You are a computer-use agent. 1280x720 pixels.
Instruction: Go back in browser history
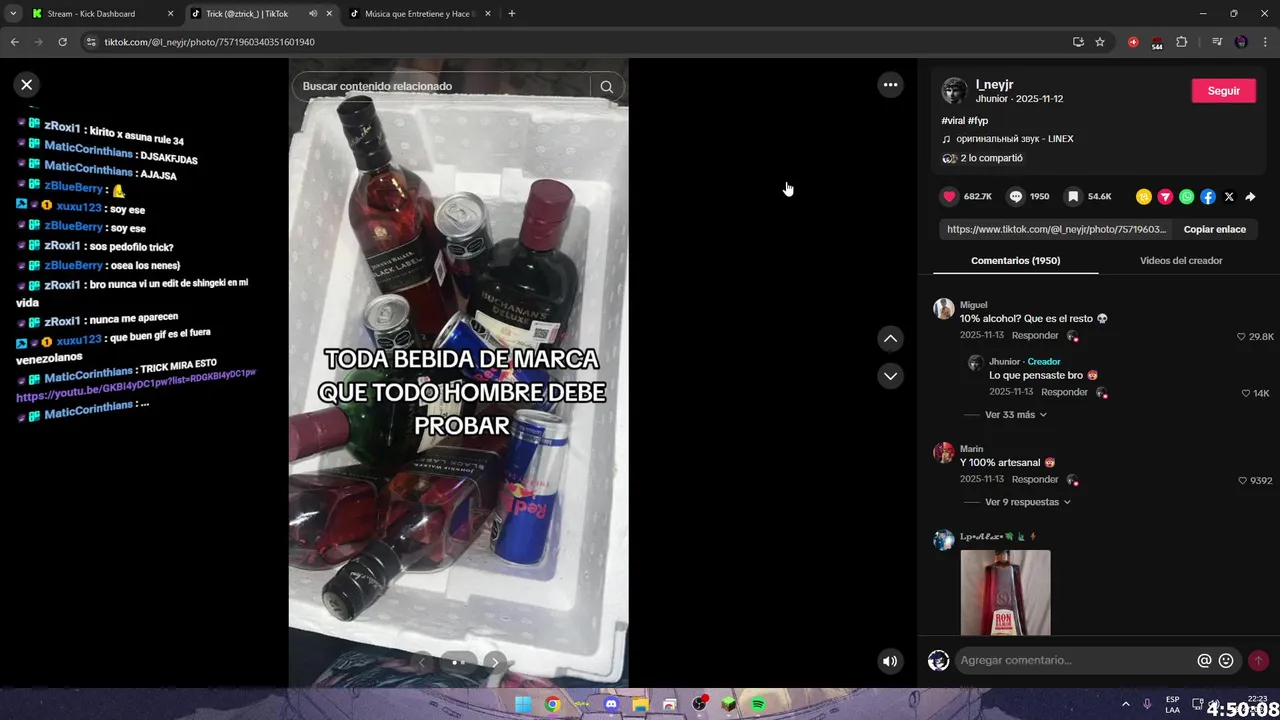tap(14, 42)
